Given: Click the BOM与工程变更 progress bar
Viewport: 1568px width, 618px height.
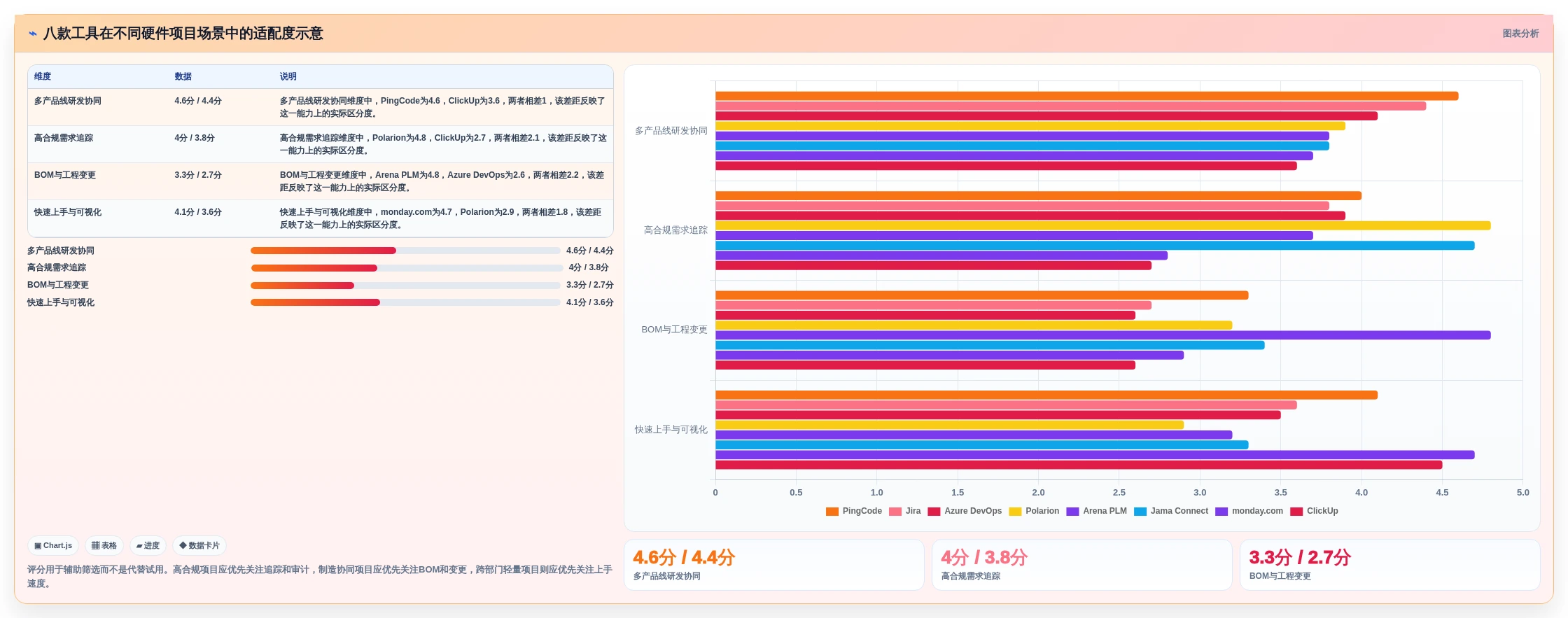Looking at the screenshot, I should click(405, 286).
